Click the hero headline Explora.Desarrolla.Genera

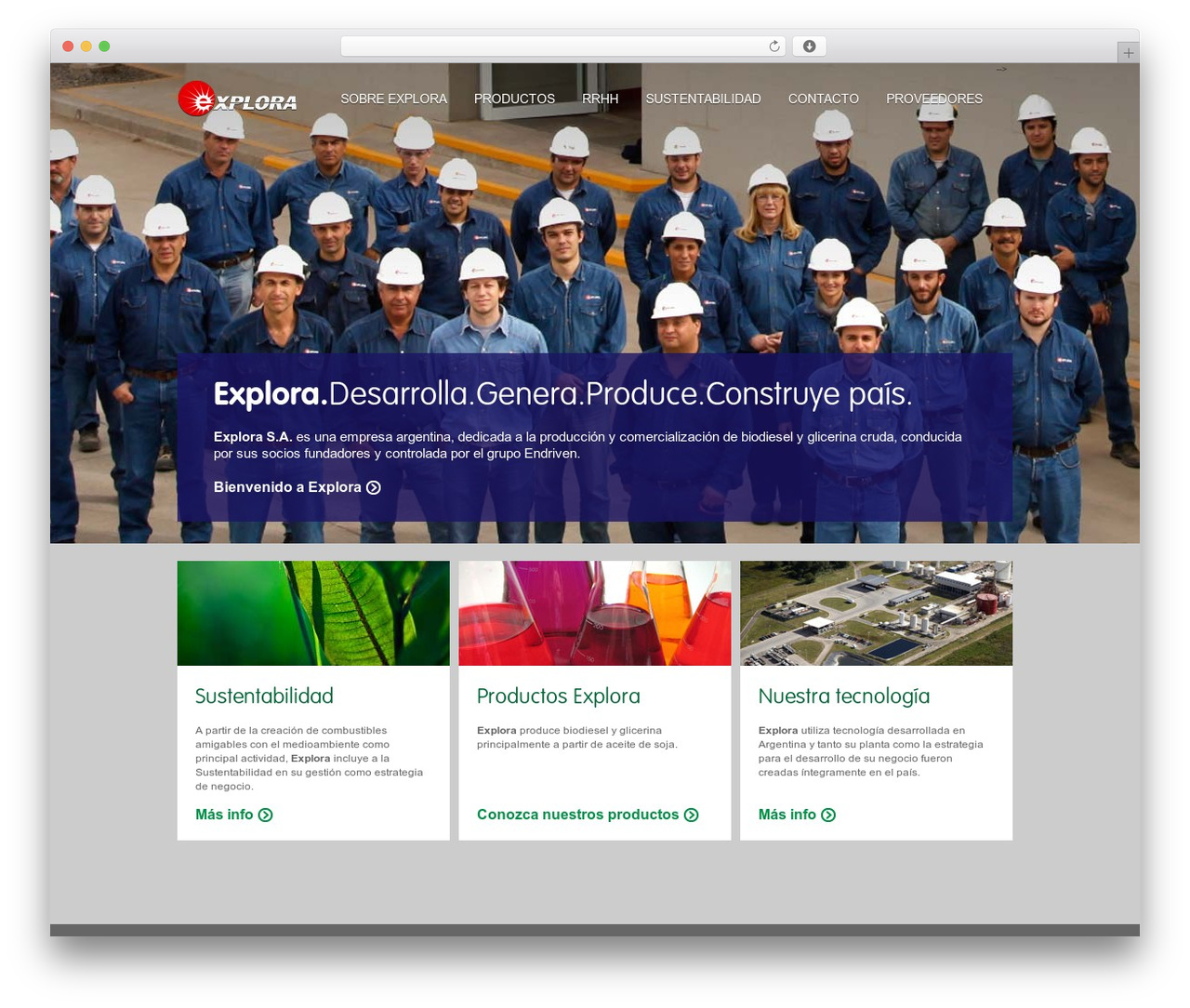(562, 394)
